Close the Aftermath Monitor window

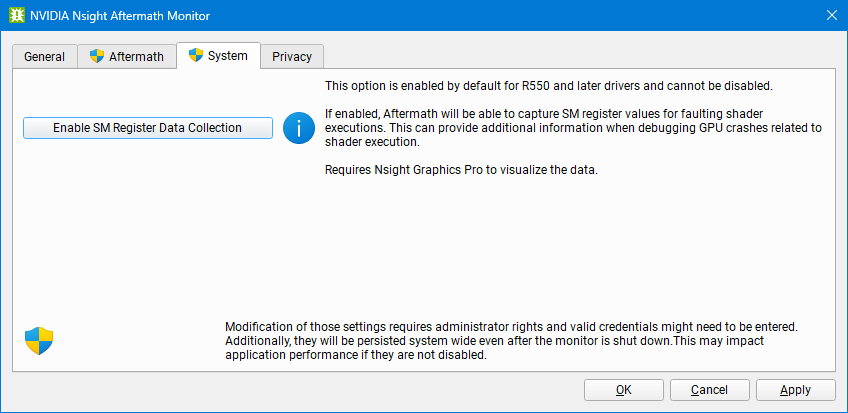[832, 15]
